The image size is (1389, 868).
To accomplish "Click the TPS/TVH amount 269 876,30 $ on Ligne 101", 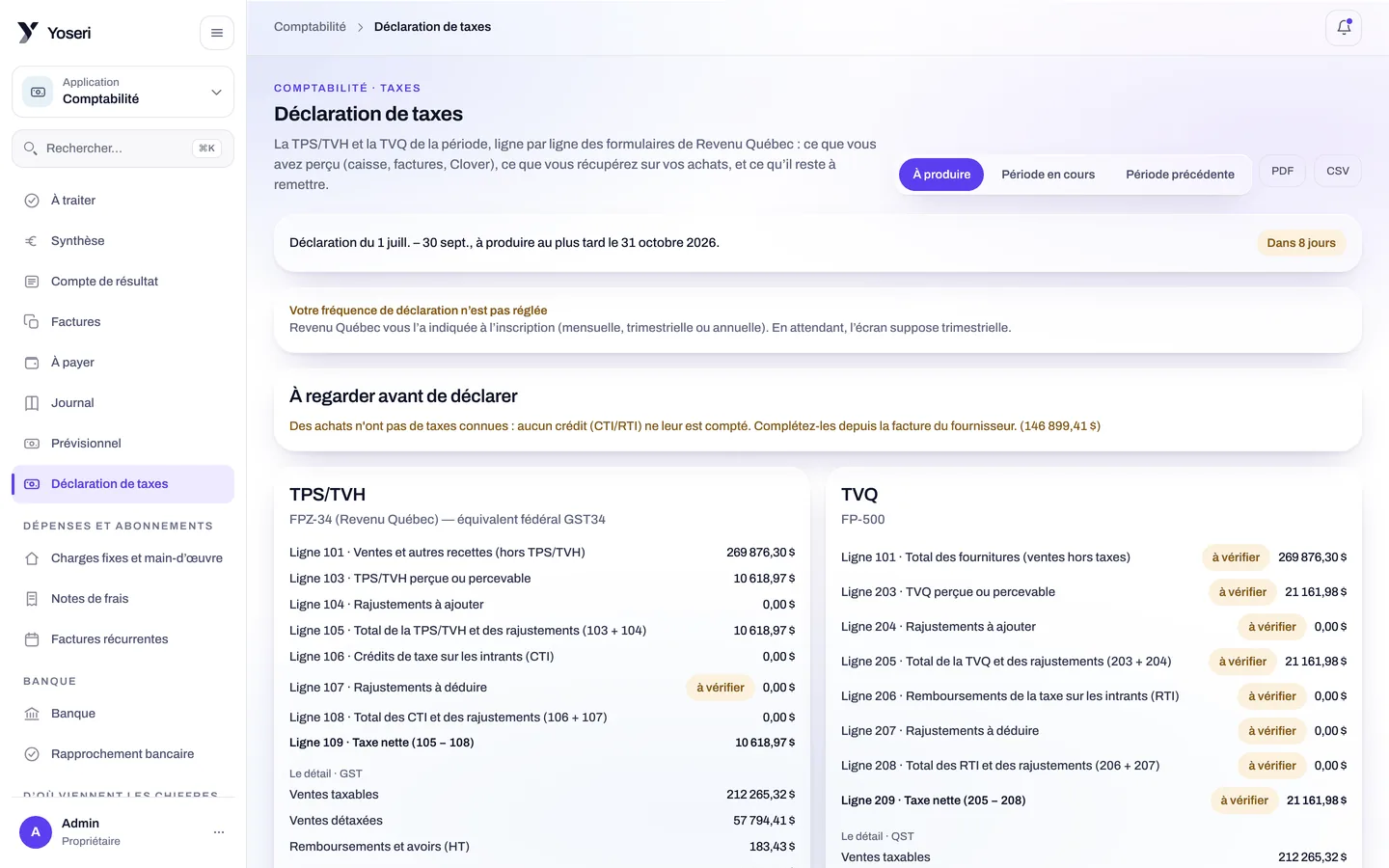I will click(x=761, y=553).
